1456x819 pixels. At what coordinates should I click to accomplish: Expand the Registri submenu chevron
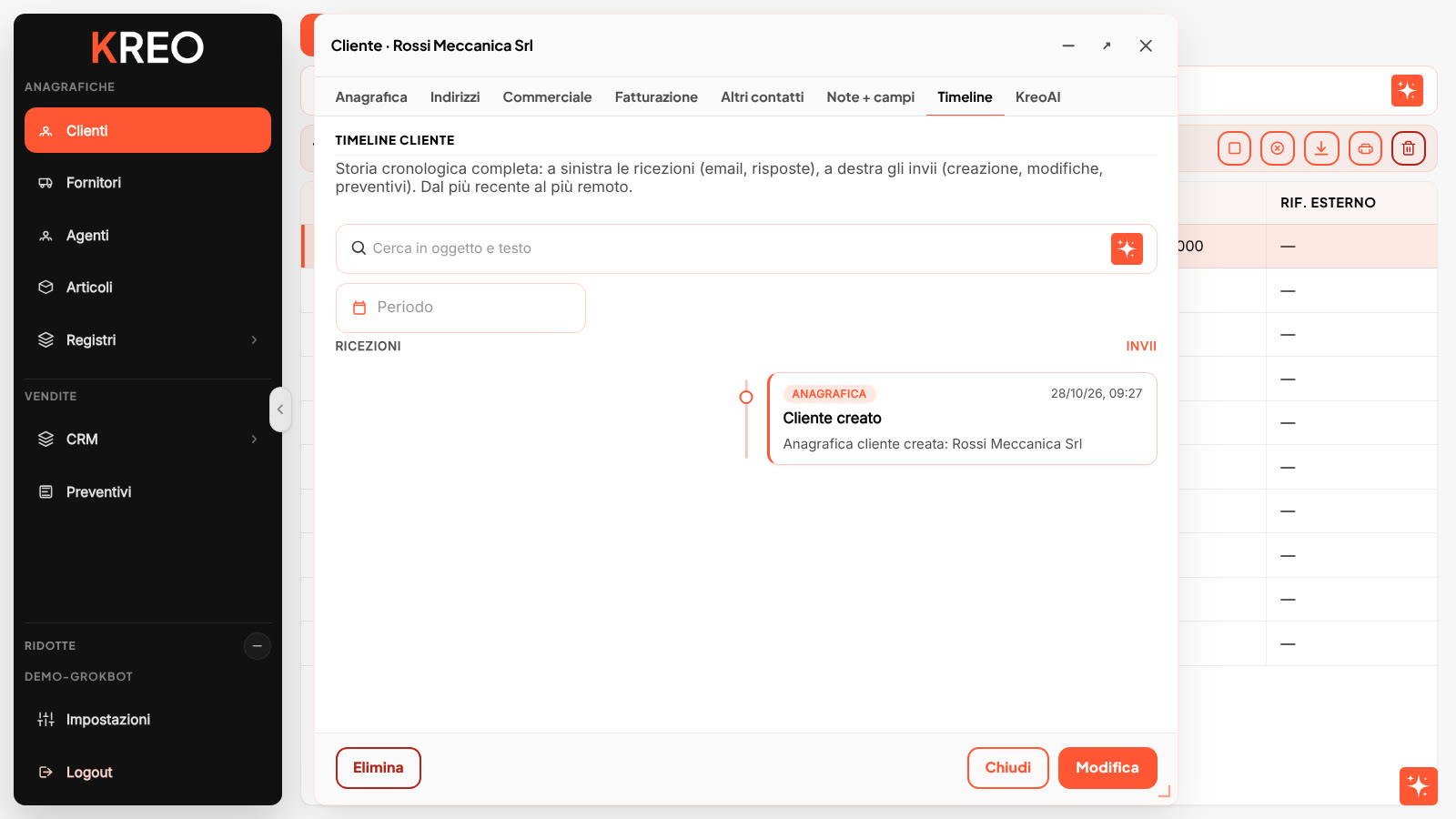point(254,340)
